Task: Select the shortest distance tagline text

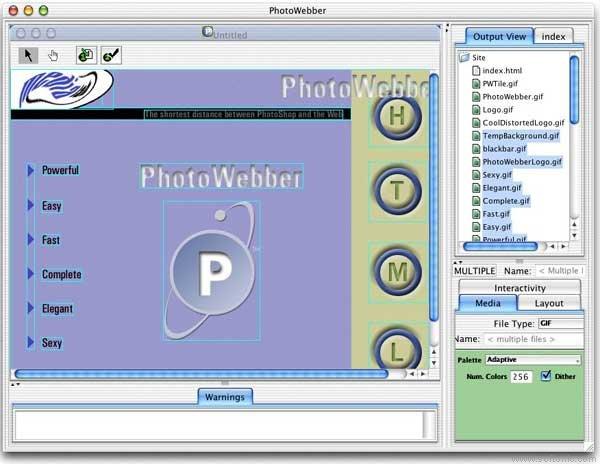Action: click(244, 114)
